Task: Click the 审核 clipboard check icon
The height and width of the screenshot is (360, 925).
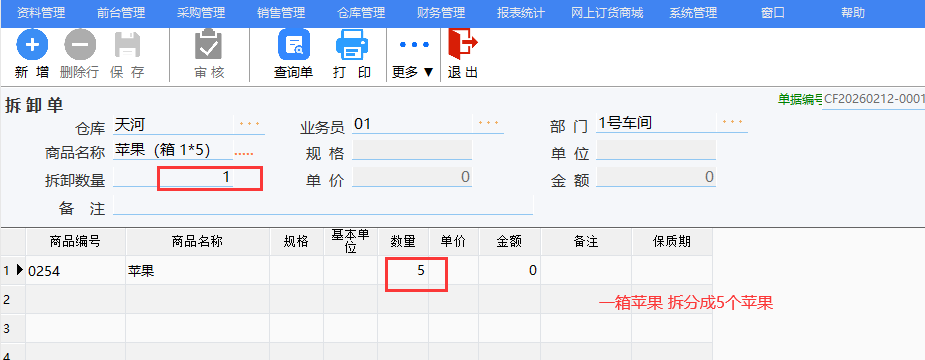Action: click(209, 45)
